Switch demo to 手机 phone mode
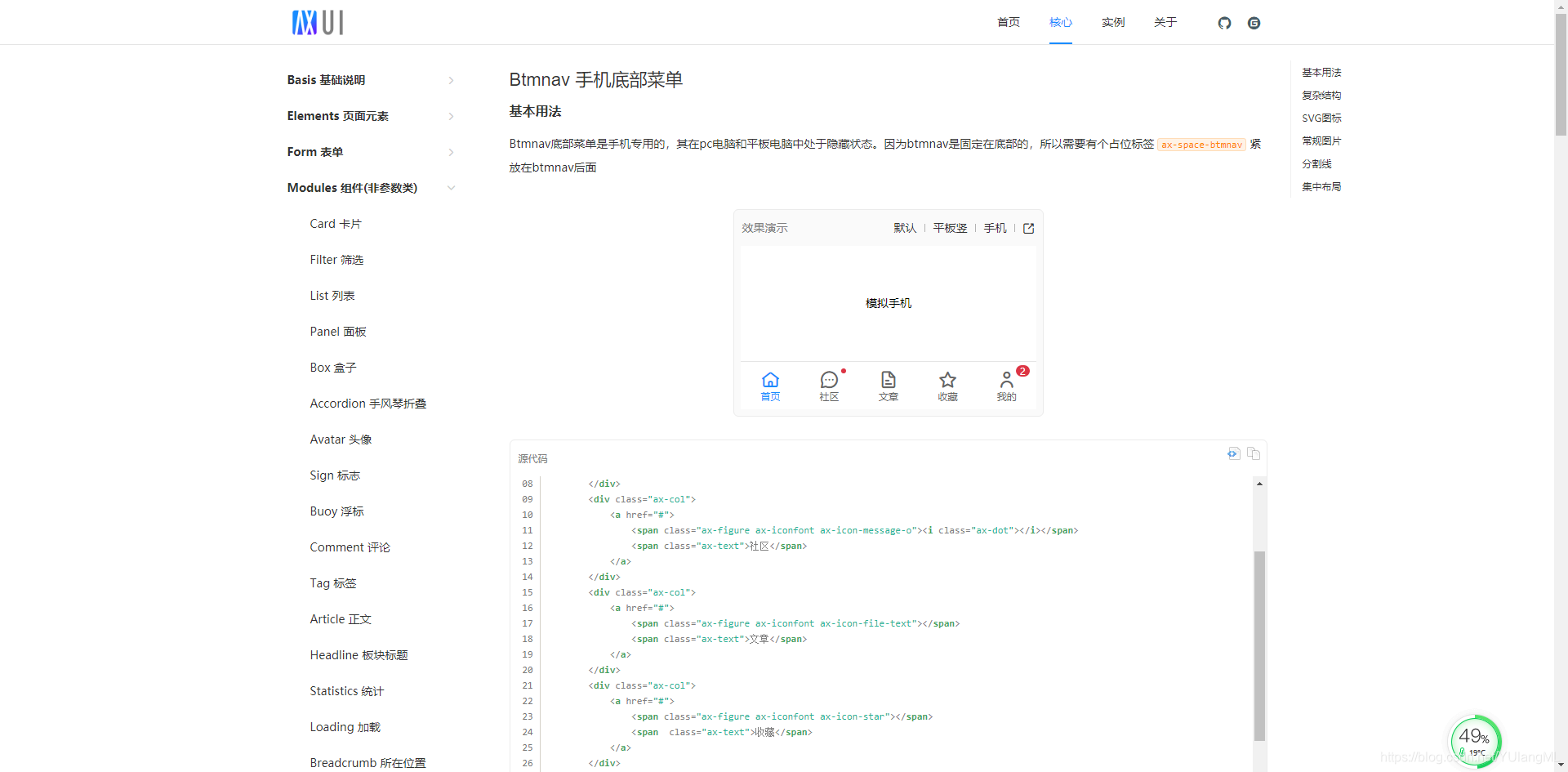The height and width of the screenshot is (772, 1568). tap(995, 228)
